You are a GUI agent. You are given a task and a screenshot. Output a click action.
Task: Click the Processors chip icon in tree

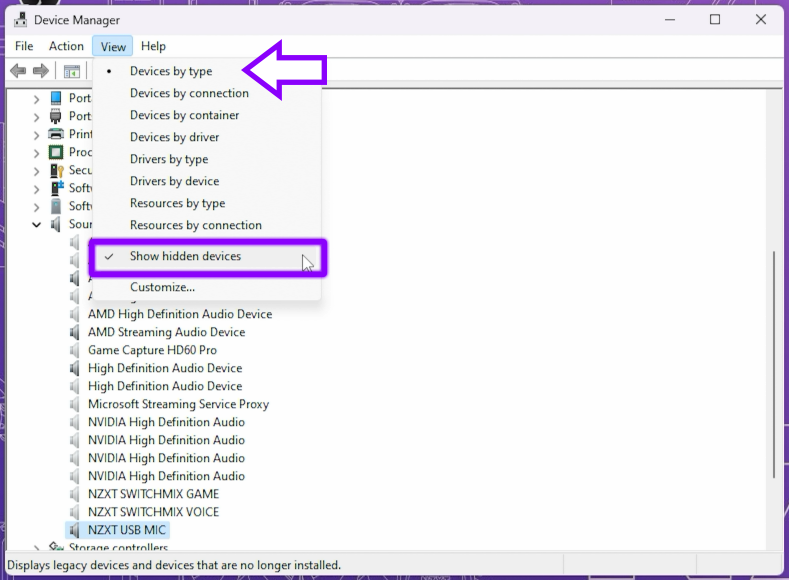[x=56, y=152]
